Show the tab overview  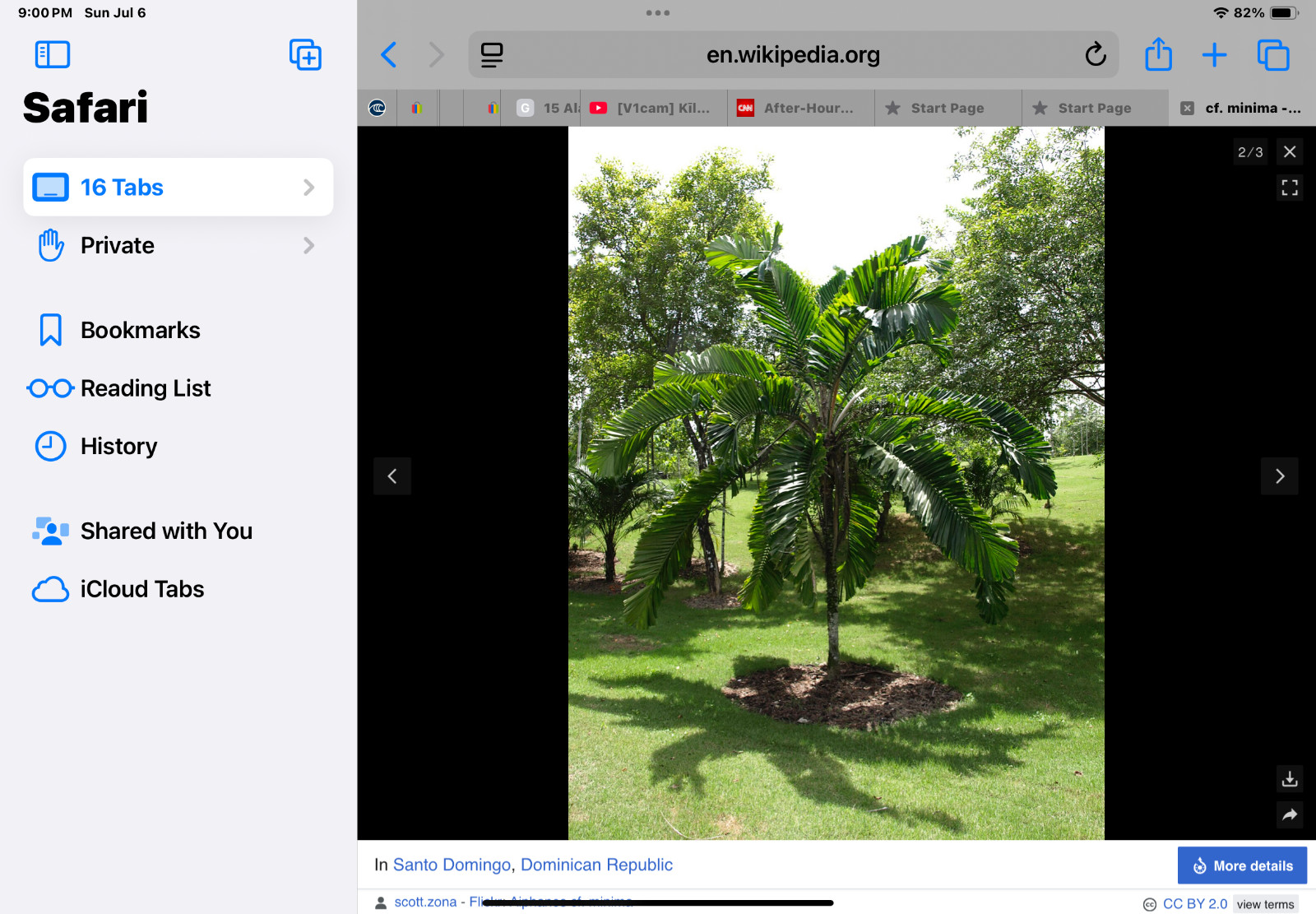pyautogui.click(x=1273, y=55)
